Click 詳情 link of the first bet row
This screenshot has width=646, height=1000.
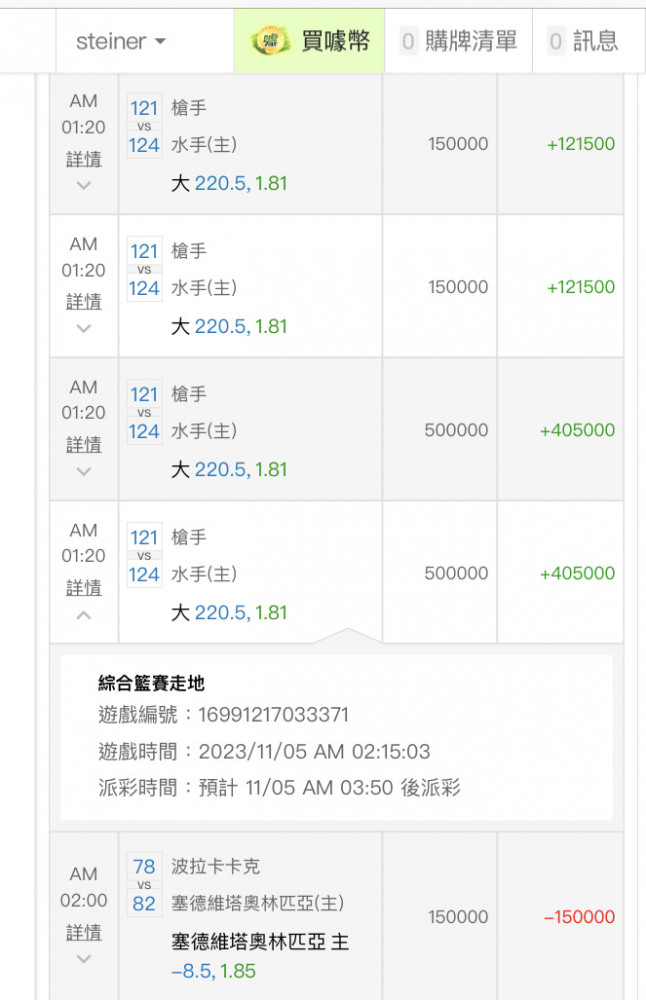pyautogui.click(x=84, y=159)
